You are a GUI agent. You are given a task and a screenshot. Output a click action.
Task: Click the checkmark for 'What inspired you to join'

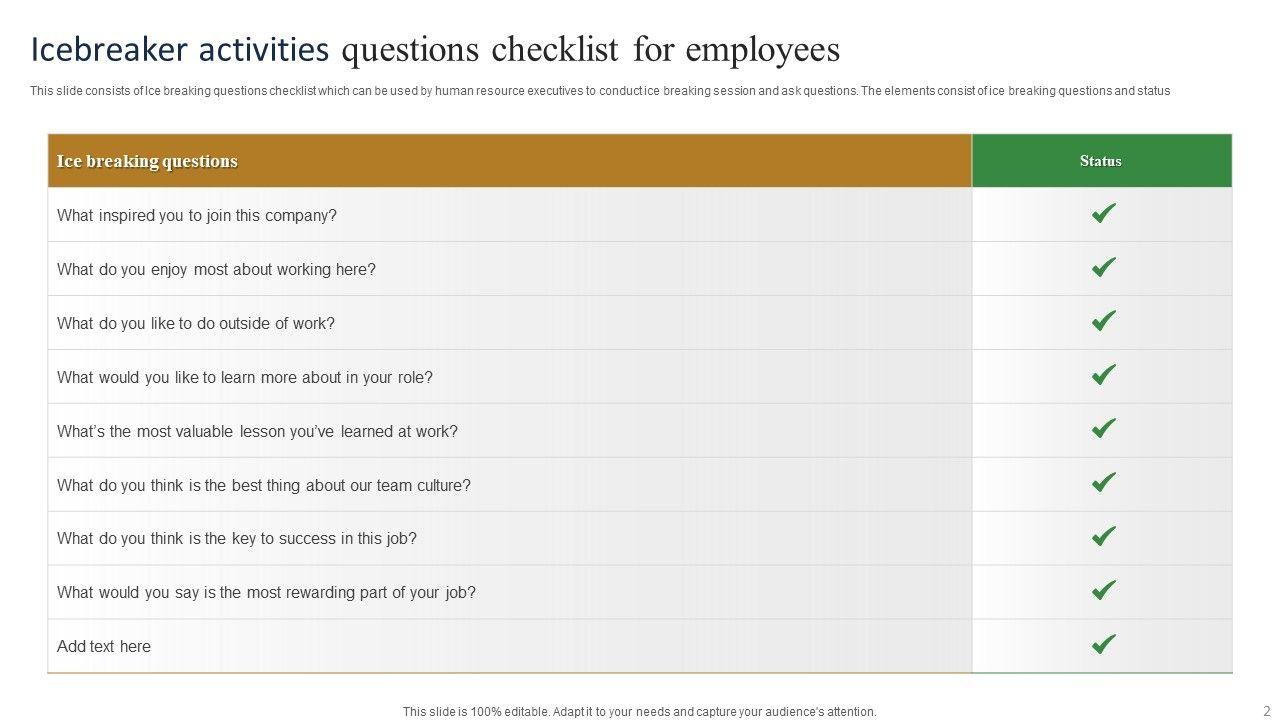pyautogui.click(x=1103, y=214)
